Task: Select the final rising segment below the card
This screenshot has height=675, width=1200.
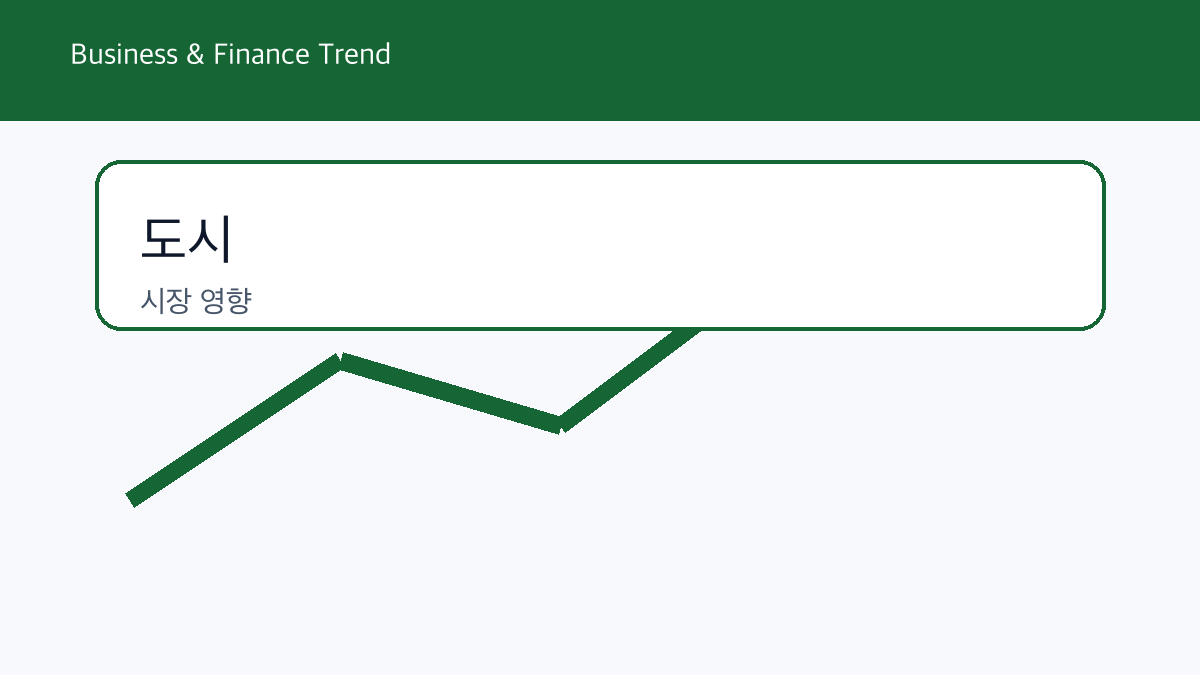Action: click(x=630, y=378)
